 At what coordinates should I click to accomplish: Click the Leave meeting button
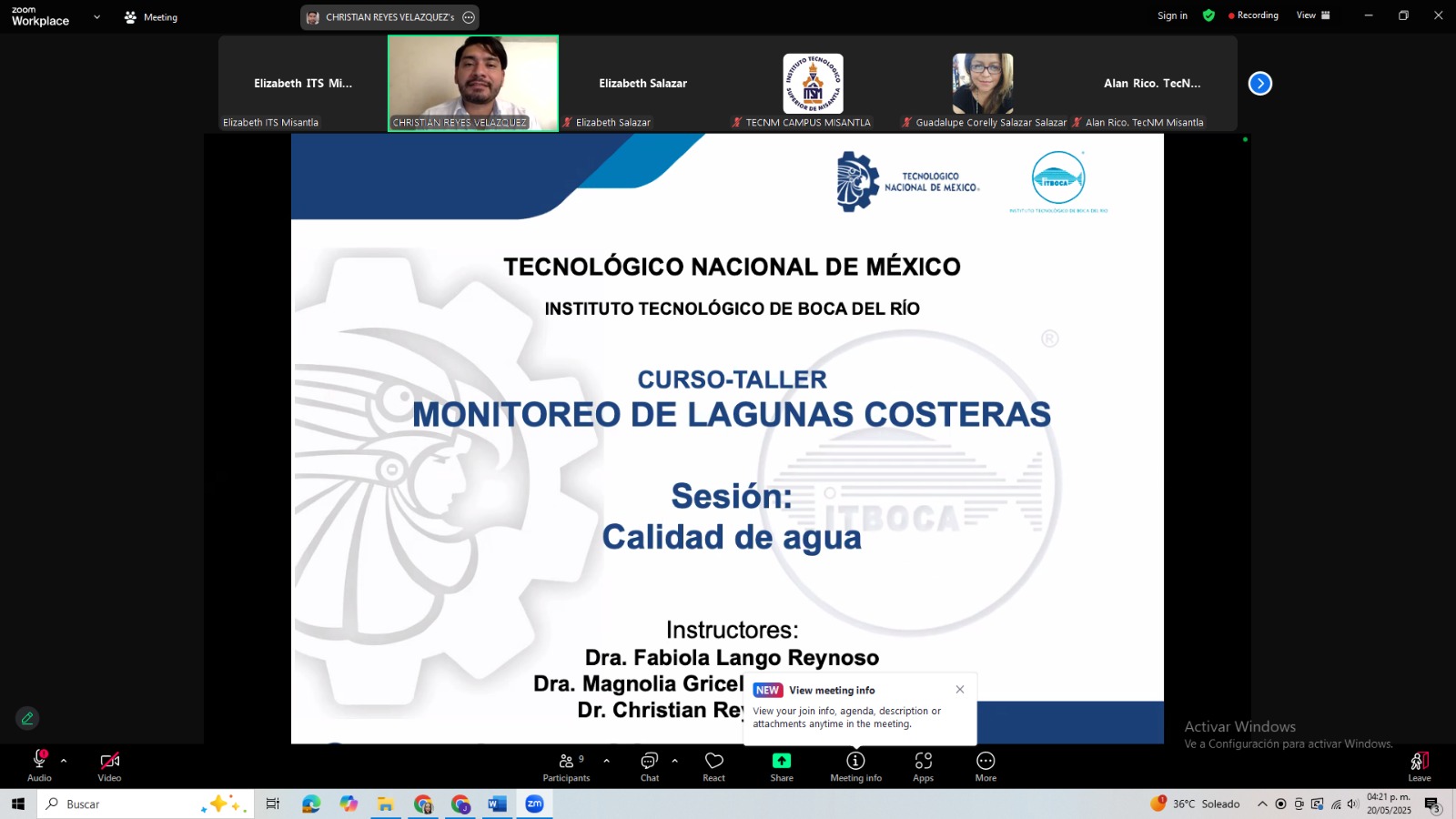point(1420,765)
